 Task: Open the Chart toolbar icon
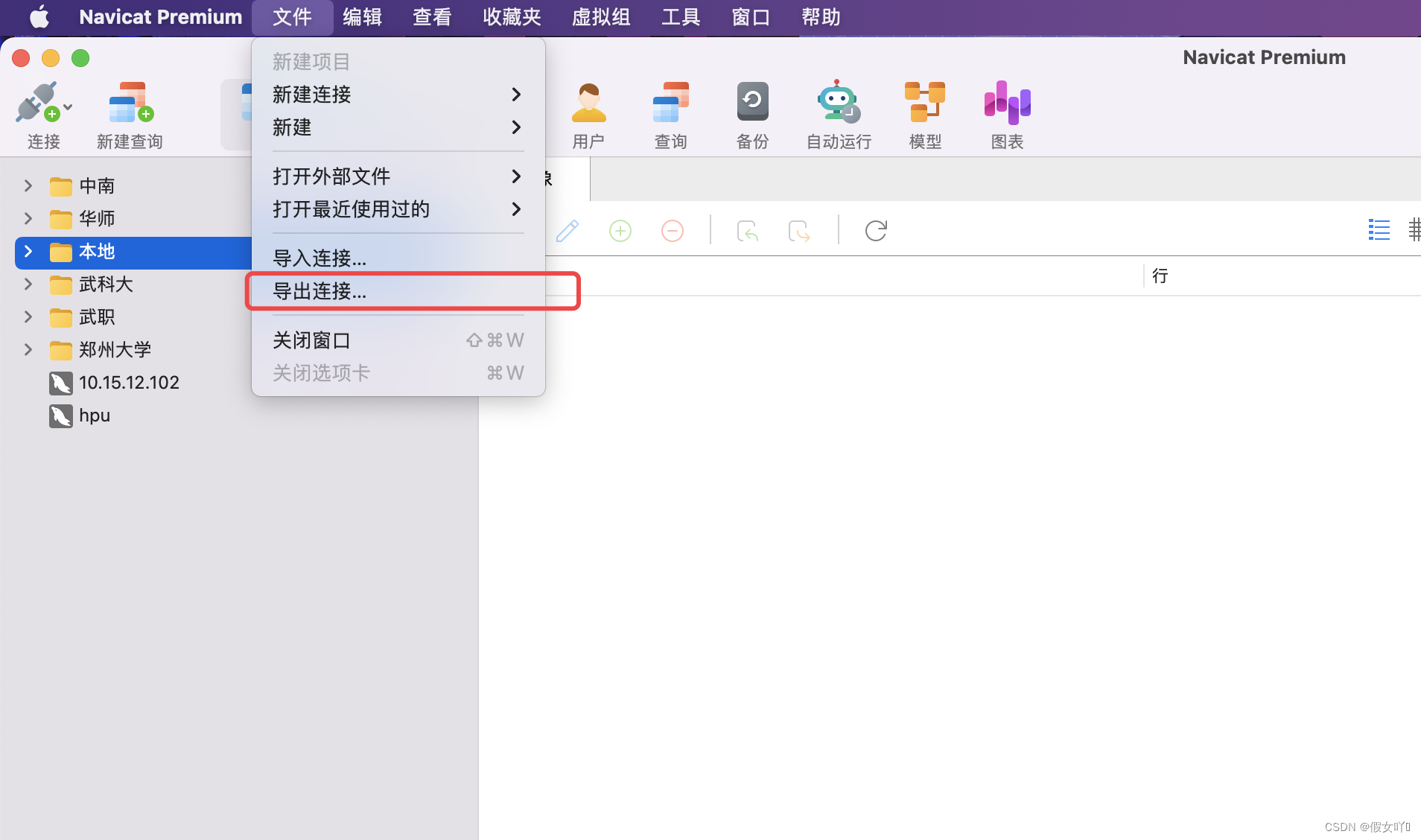click(x=1007, y=102)
